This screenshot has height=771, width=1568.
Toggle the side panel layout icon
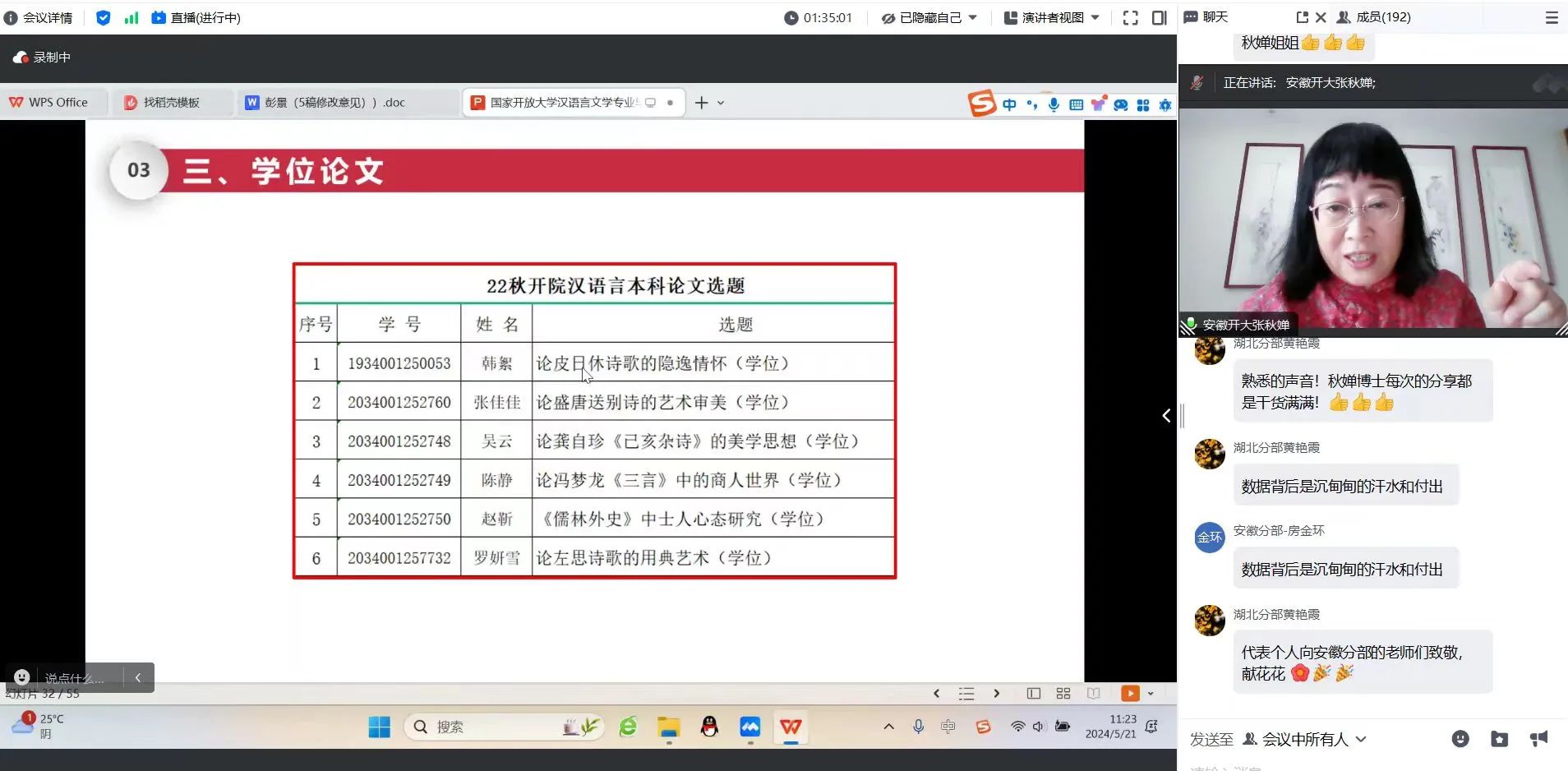tap(1159, 18)
